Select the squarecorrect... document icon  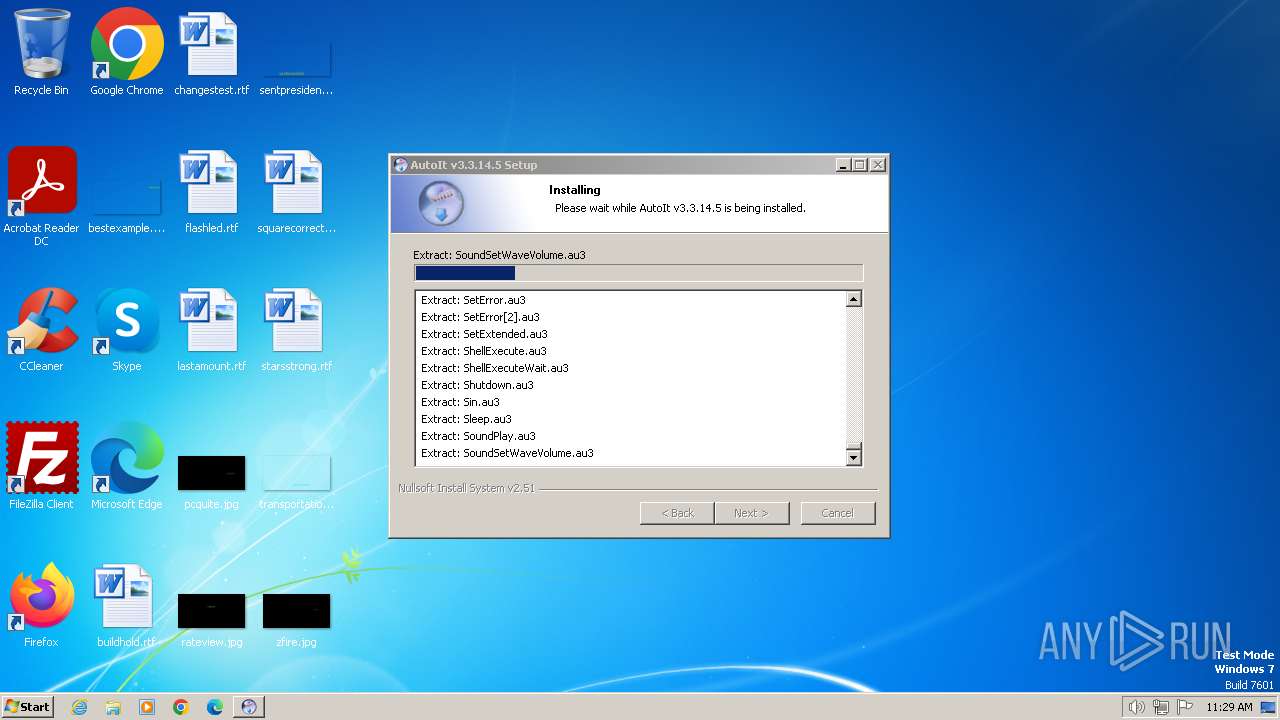[296, 192]
